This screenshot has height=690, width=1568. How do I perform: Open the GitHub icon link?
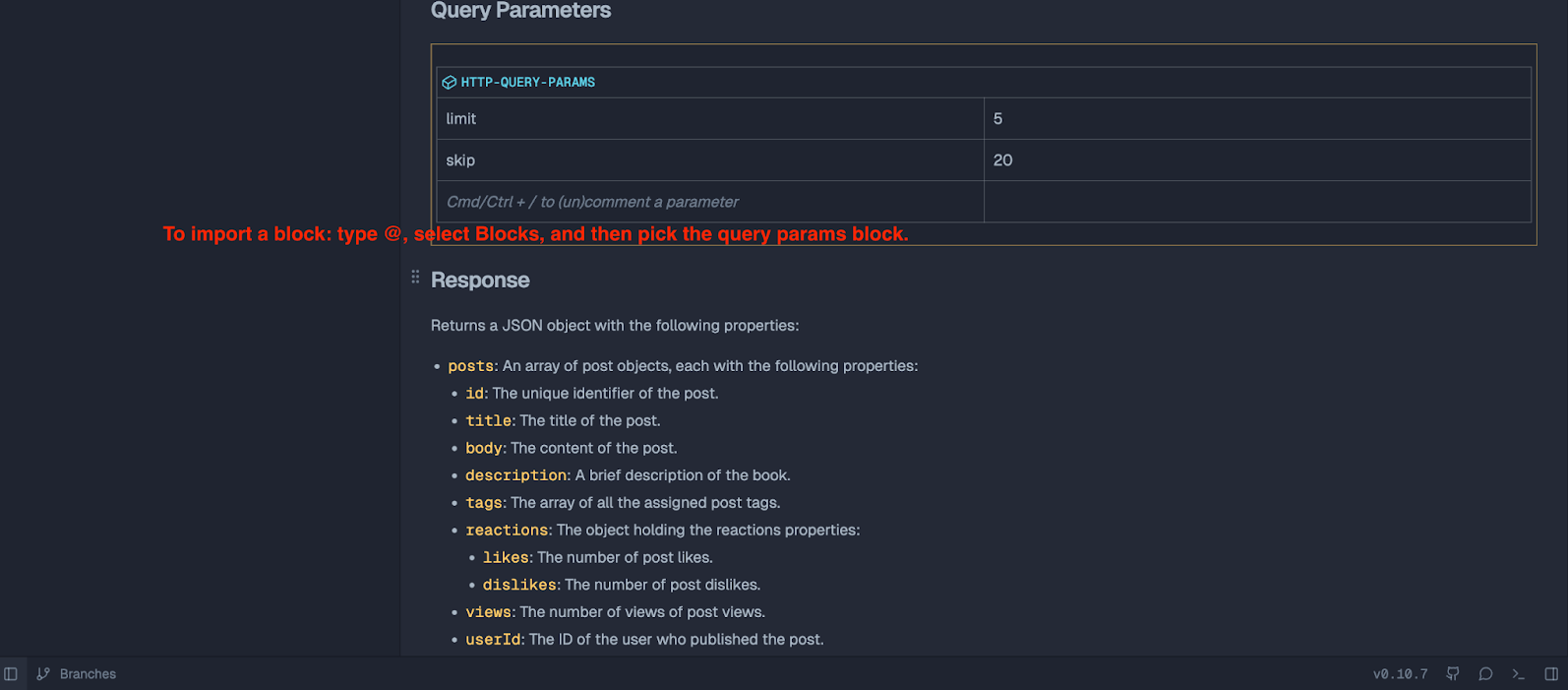pos(1453,674)
